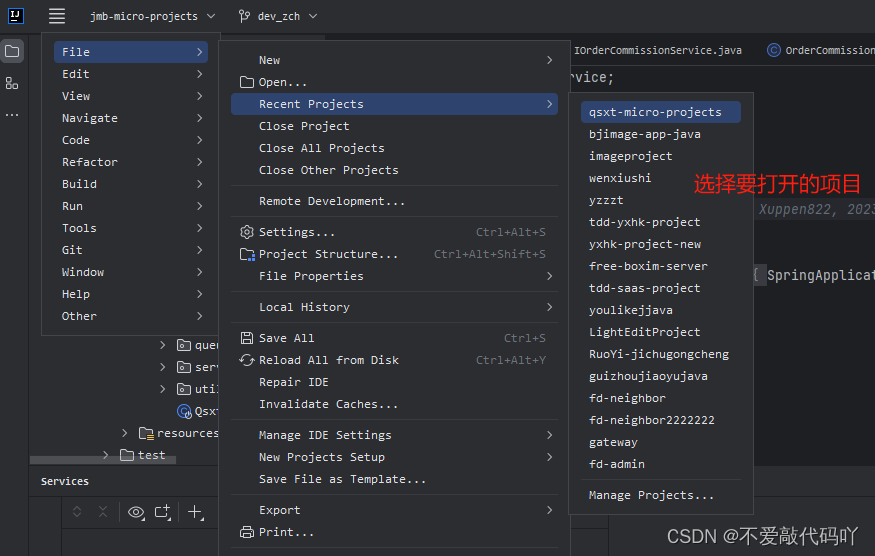Click the Save All floppy disk icon

point(247,338)
